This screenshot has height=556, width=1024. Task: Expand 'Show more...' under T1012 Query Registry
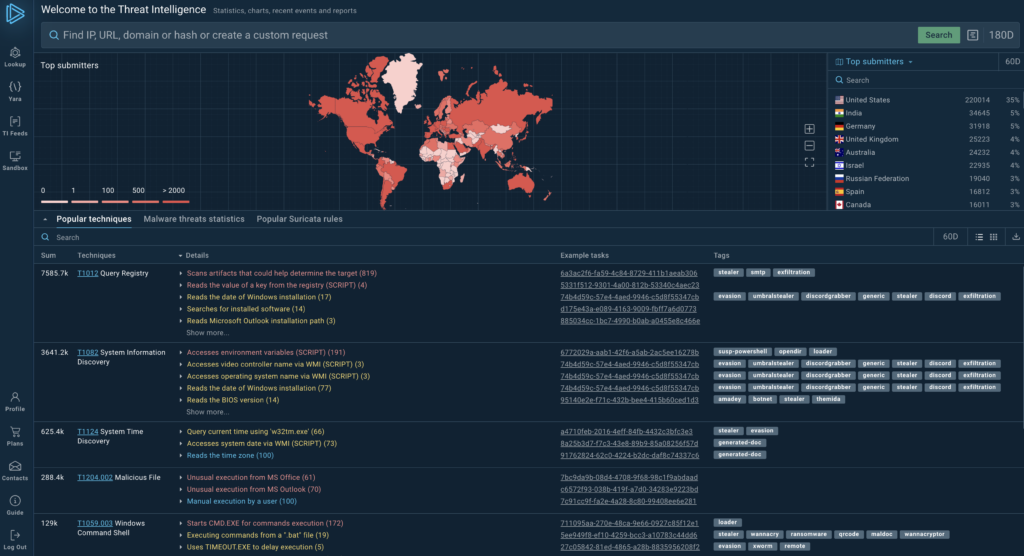207,332
